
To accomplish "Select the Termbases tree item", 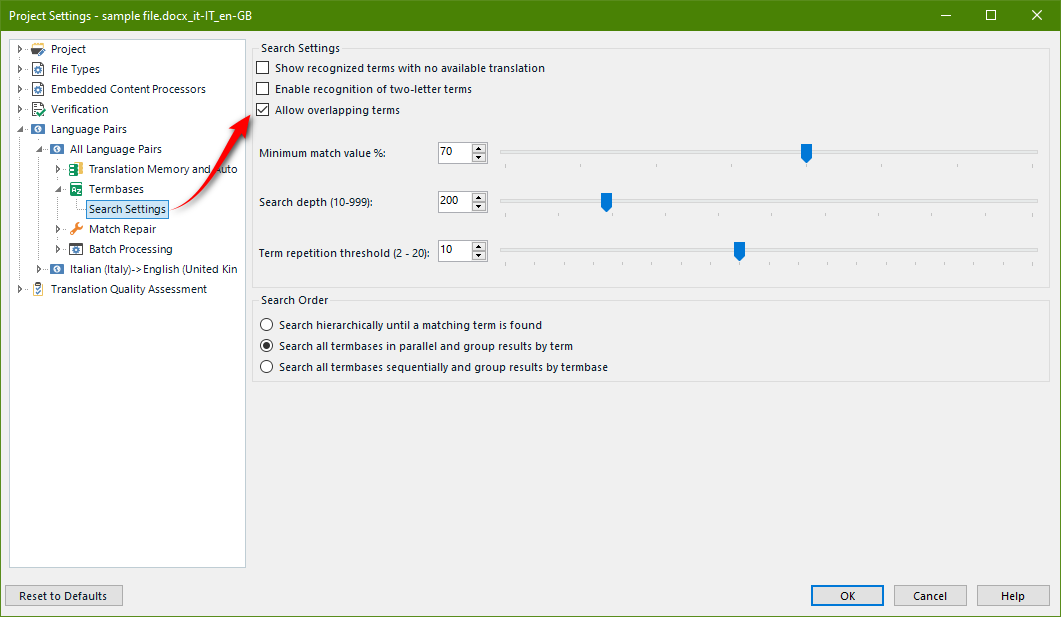I will point(116,189).
